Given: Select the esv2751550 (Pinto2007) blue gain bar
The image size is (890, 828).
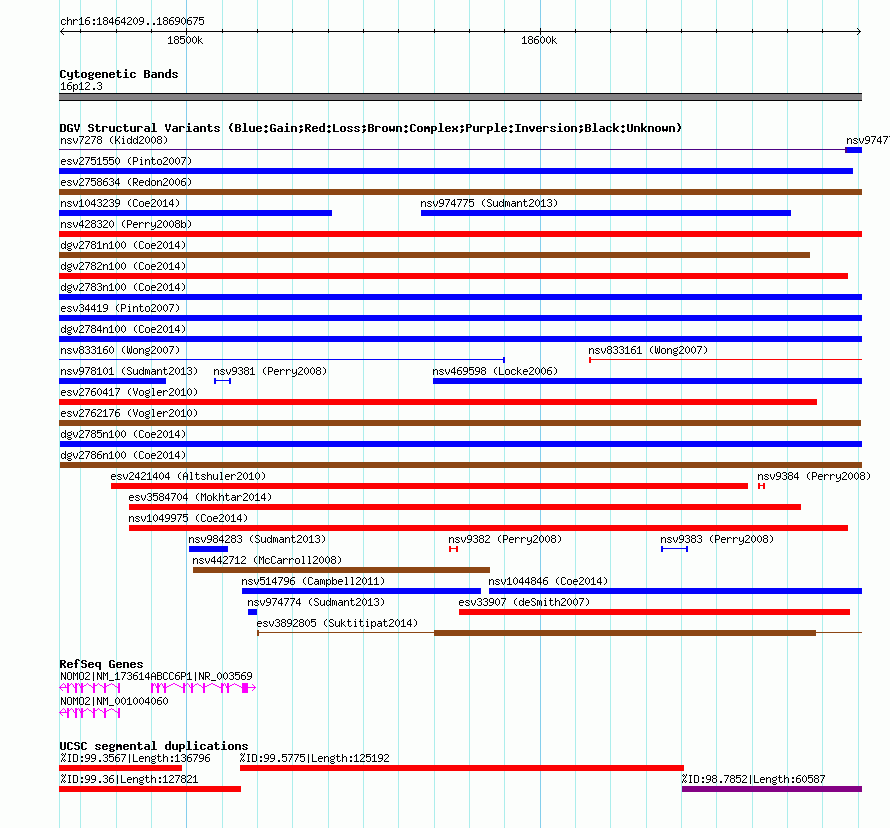Looking at the screenshot, I should [x=456, y=171].
